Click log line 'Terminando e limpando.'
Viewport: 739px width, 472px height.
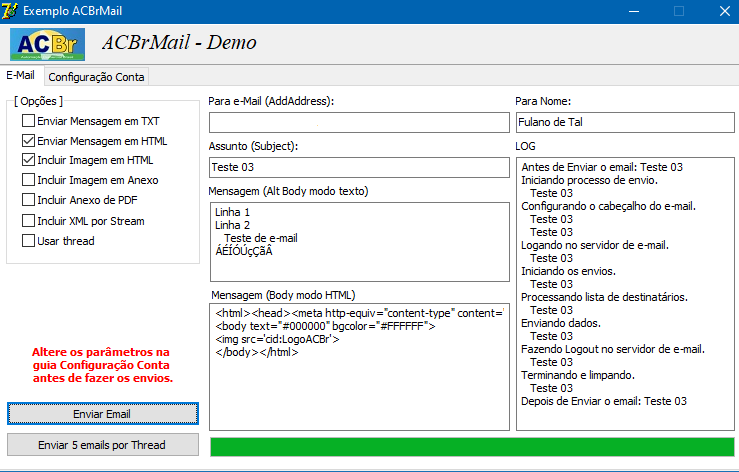(x=578, y=375)
